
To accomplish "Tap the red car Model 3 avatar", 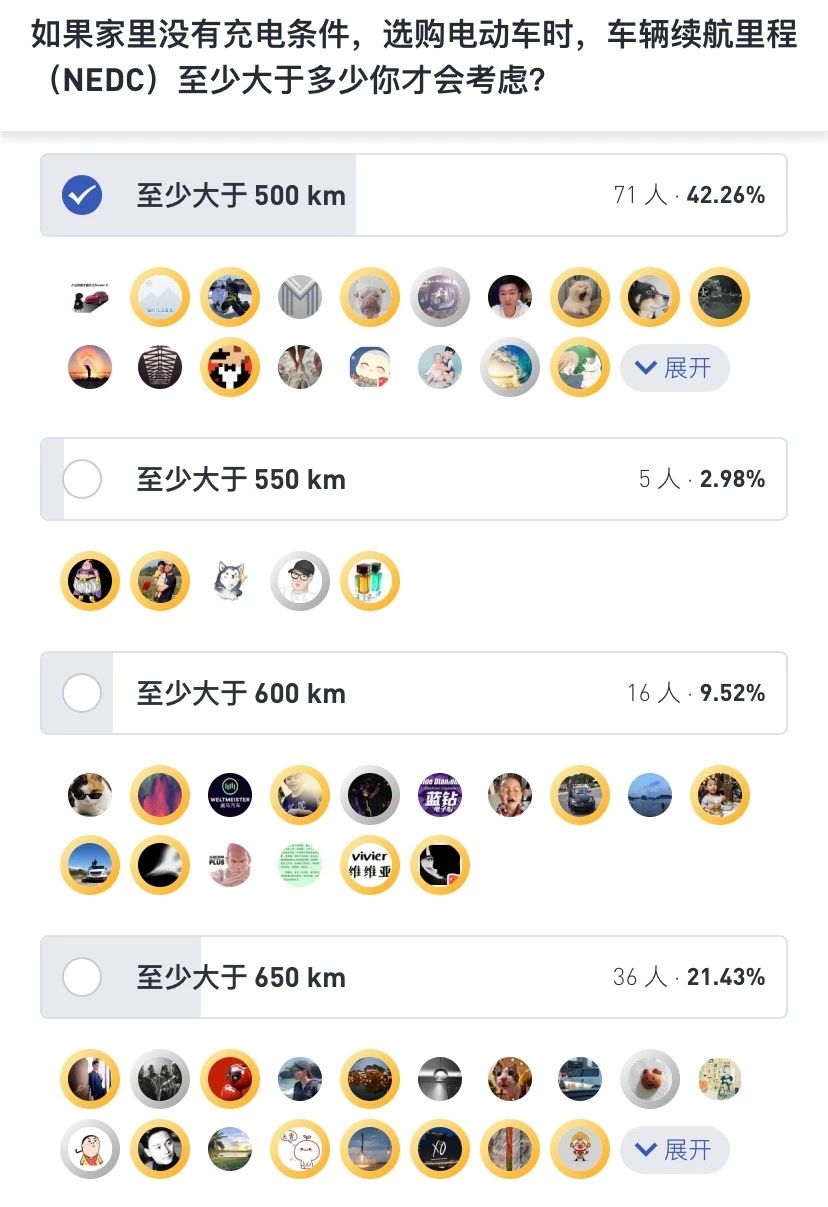I will [90, 297].
